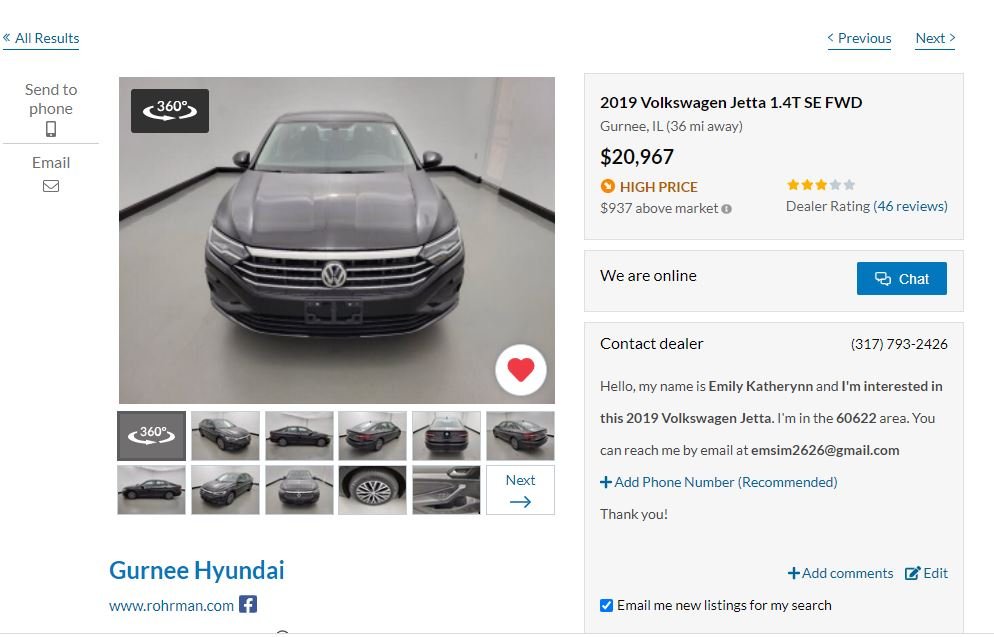Select the wheel close-up thumbnail
Image resolution: width=994 pixels, height=637 pixels.
click(372, 490)
